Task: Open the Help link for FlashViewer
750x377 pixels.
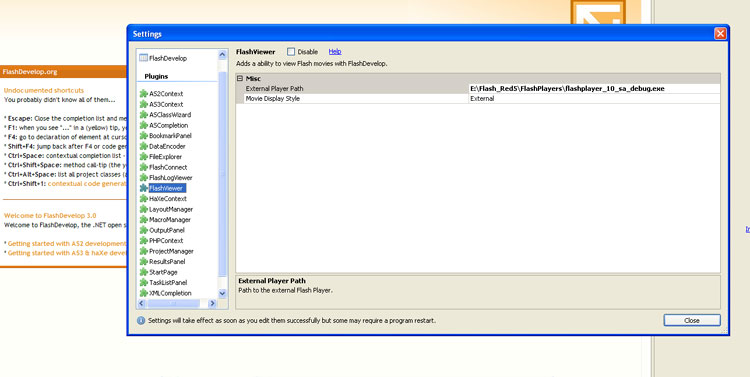Action: pos(335,51)
